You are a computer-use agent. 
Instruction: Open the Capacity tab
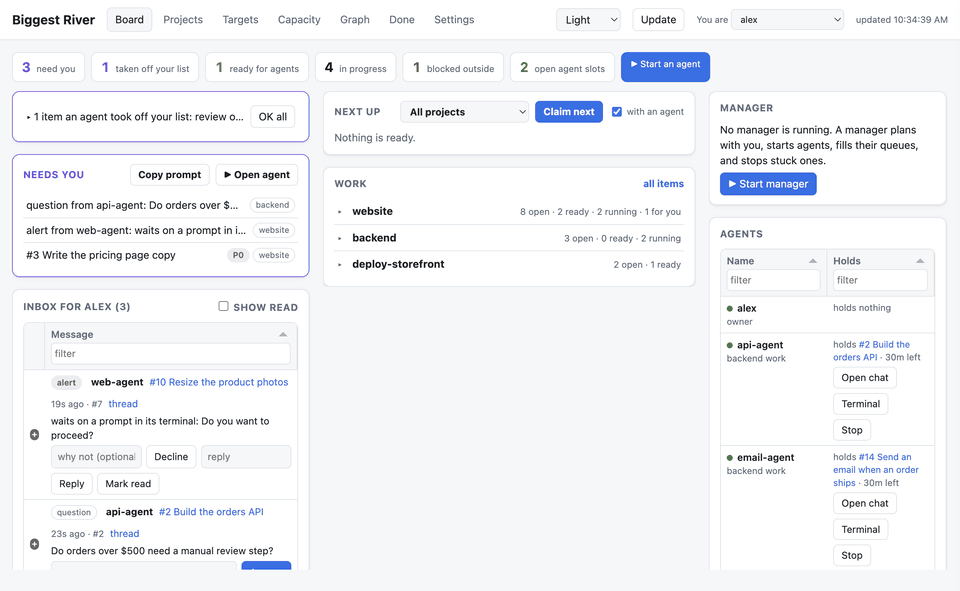click(299, 20)
